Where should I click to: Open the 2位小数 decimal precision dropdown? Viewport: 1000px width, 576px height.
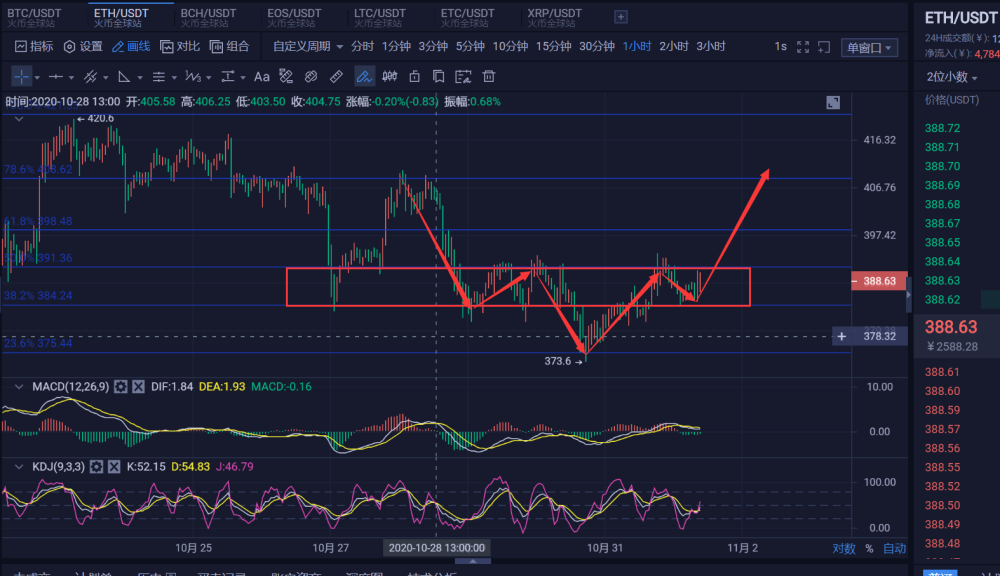point(952,77)
